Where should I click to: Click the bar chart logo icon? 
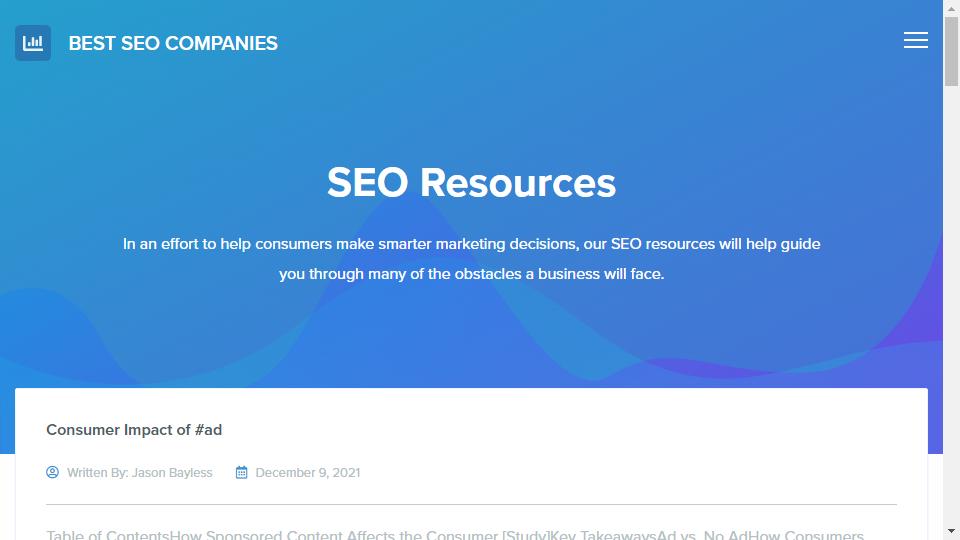[x=33, y=43]
